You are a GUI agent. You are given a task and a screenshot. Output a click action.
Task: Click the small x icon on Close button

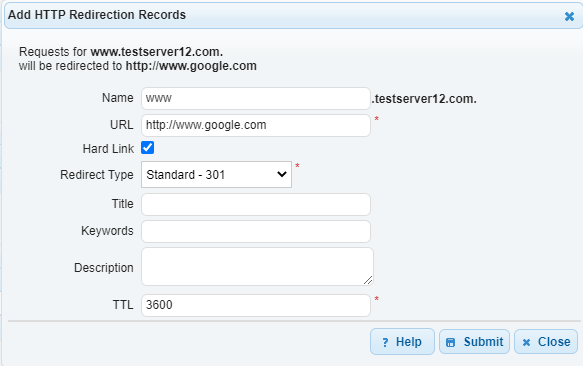[x=526, y=342]
